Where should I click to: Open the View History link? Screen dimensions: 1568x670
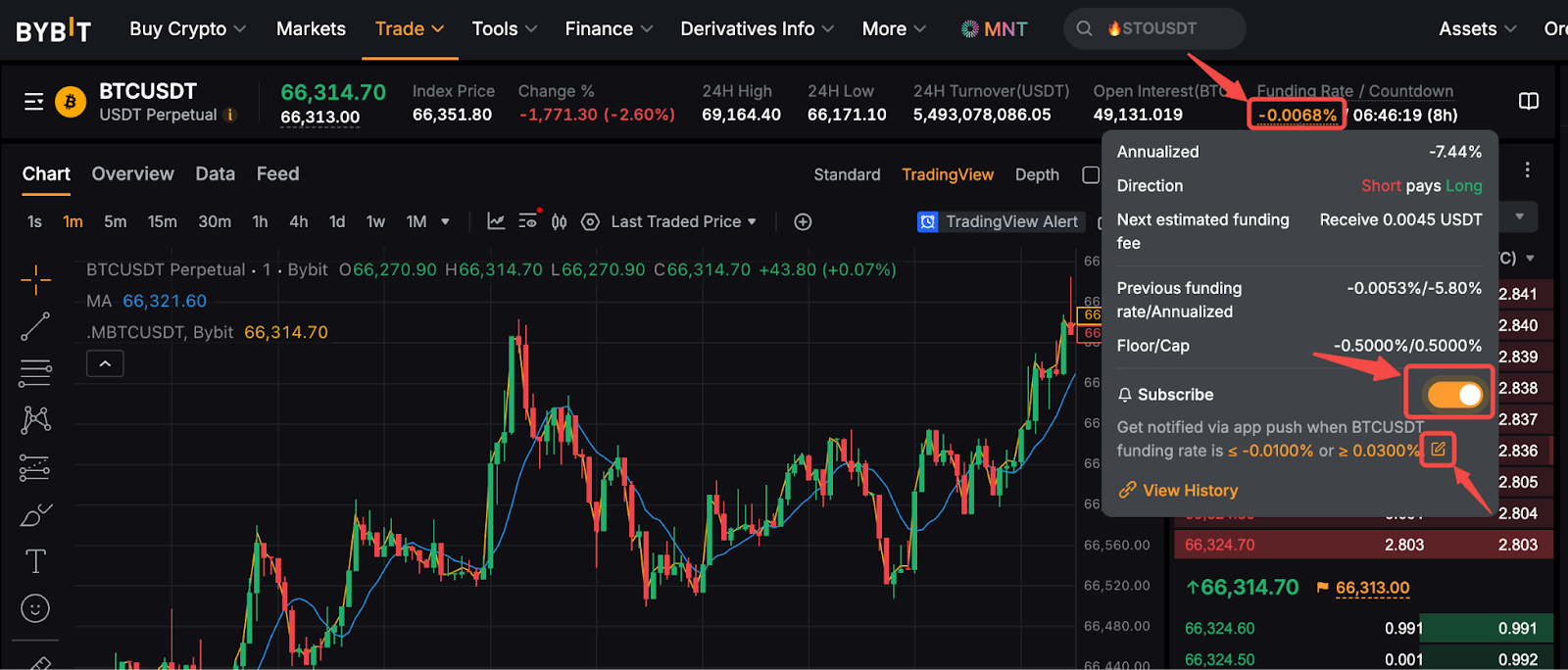[x=1190, y=491]
